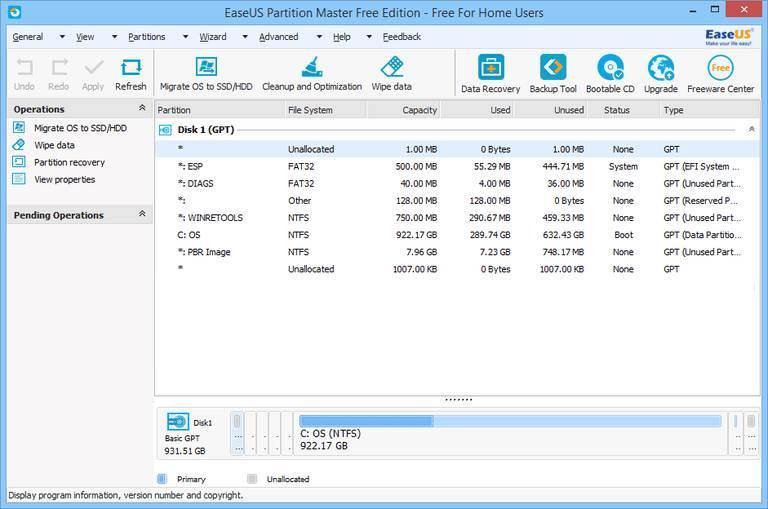Click the Unallocated legend color swatch
Image resolution: width=768 pixels, height=509 pixels.
tap(252, 479)
